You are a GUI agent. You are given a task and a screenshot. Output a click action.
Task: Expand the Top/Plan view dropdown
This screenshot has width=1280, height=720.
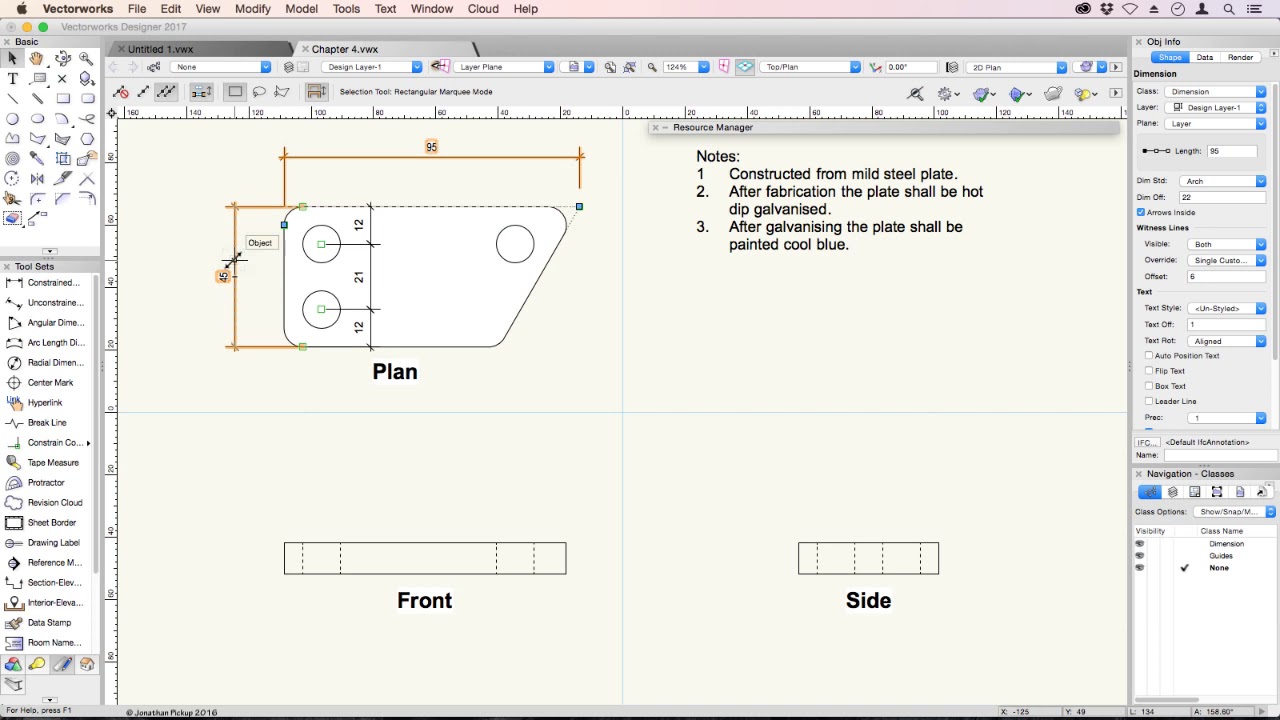point(855,67)
